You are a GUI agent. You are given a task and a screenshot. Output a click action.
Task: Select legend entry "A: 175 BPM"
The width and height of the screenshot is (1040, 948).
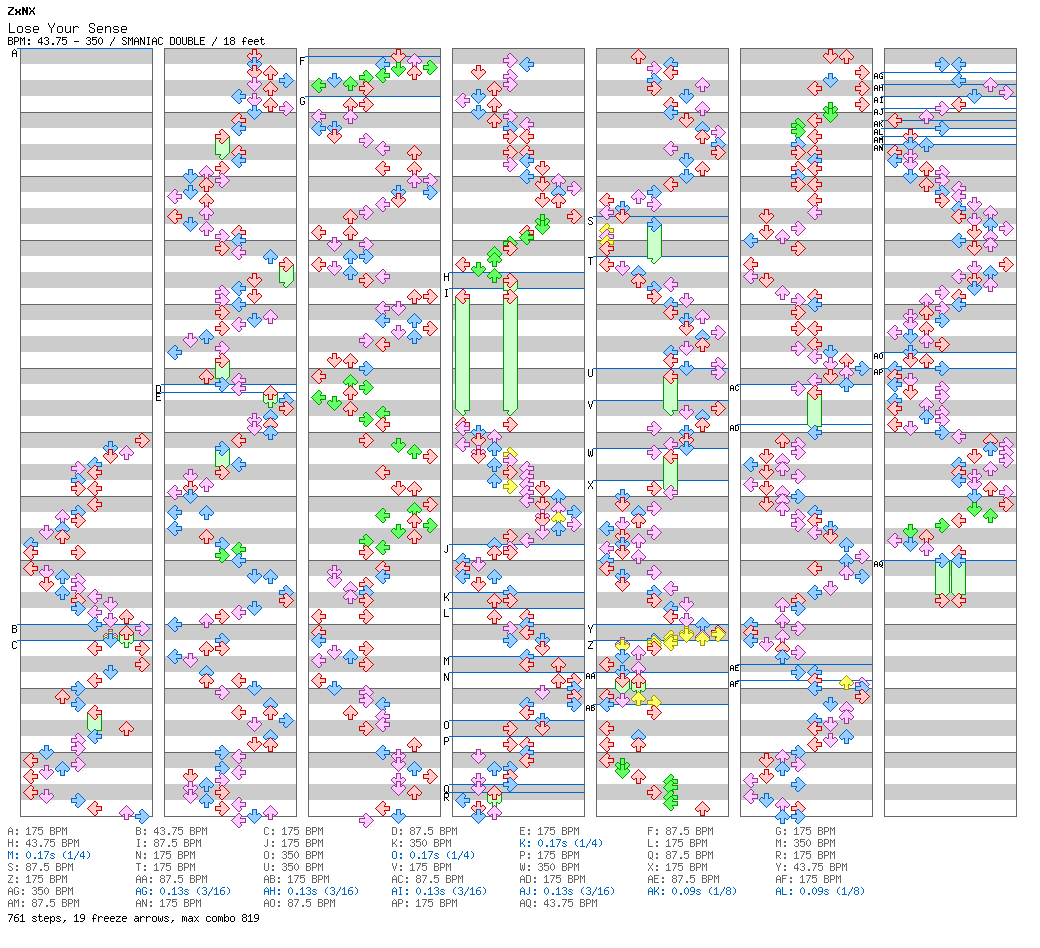click(37, 831)
